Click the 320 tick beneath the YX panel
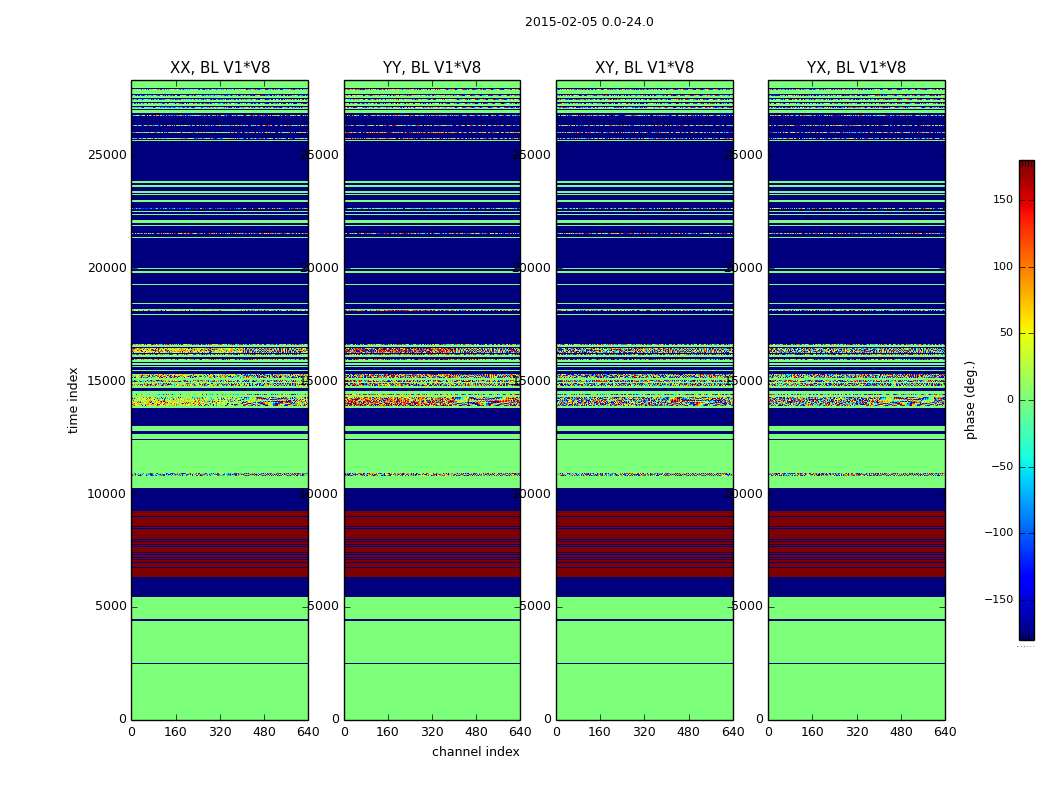Viewport: 1050px width, 800px height. point(857,732)
